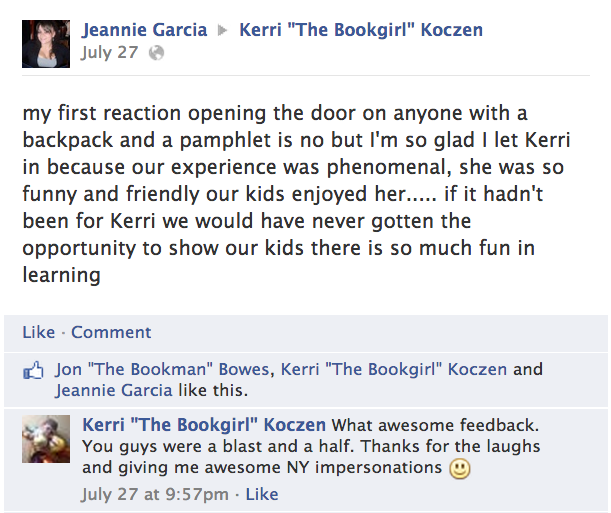
Task: Open the comment's 9:57pm timestamp
Action: point(156,494)
